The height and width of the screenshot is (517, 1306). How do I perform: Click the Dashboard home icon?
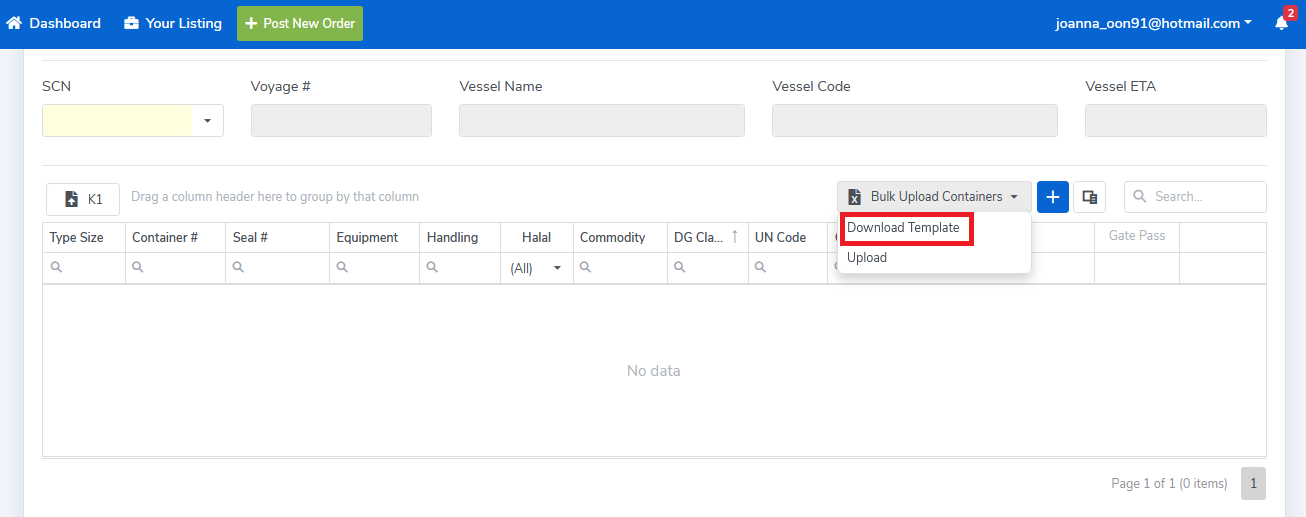point(14,23)
